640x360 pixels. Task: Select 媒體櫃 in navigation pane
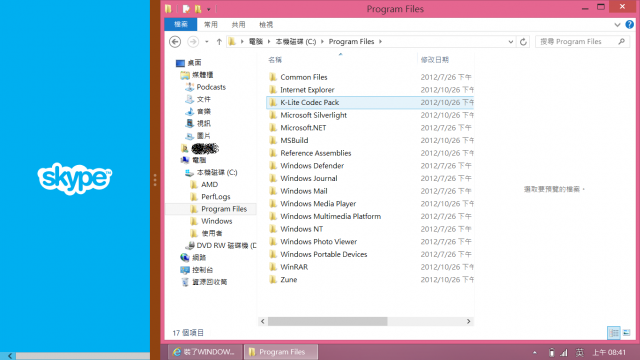click(197, 75)
